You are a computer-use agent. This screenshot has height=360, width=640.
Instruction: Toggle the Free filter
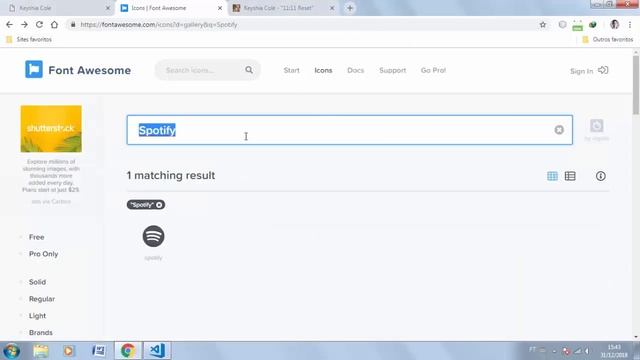36,237
